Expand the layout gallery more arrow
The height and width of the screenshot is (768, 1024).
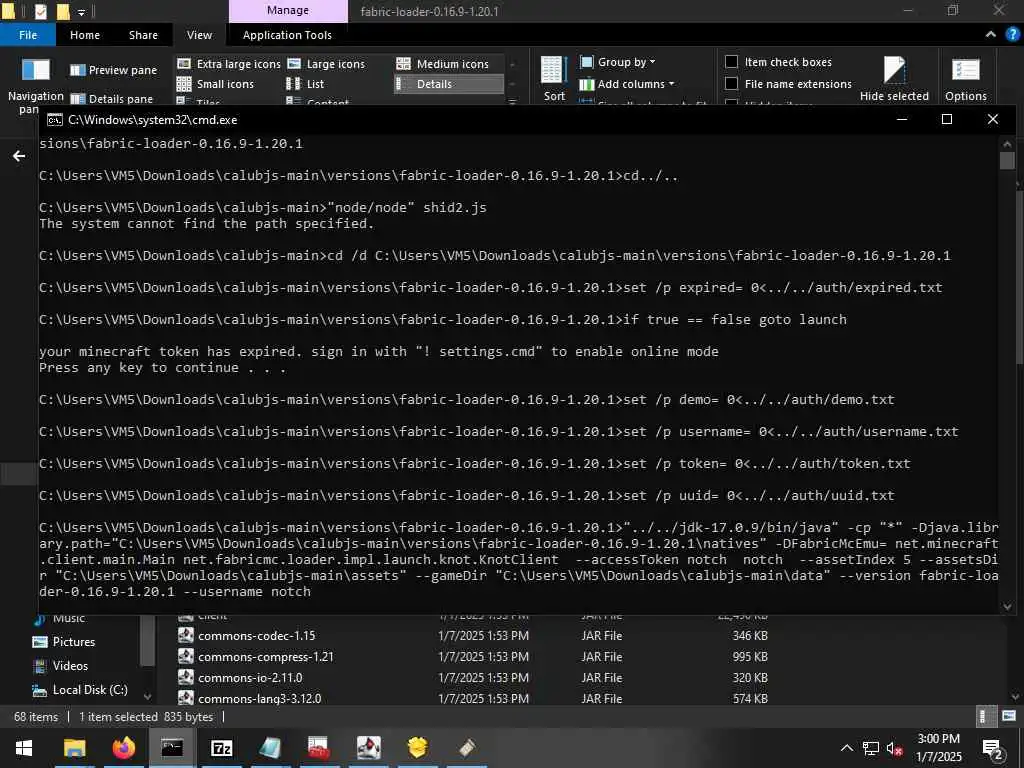pos(513,102)
